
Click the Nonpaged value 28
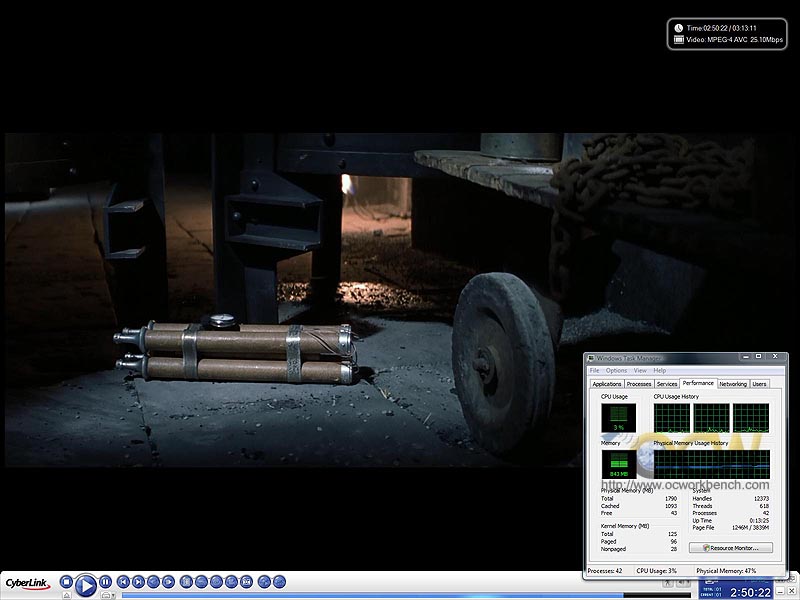[673, 549]
